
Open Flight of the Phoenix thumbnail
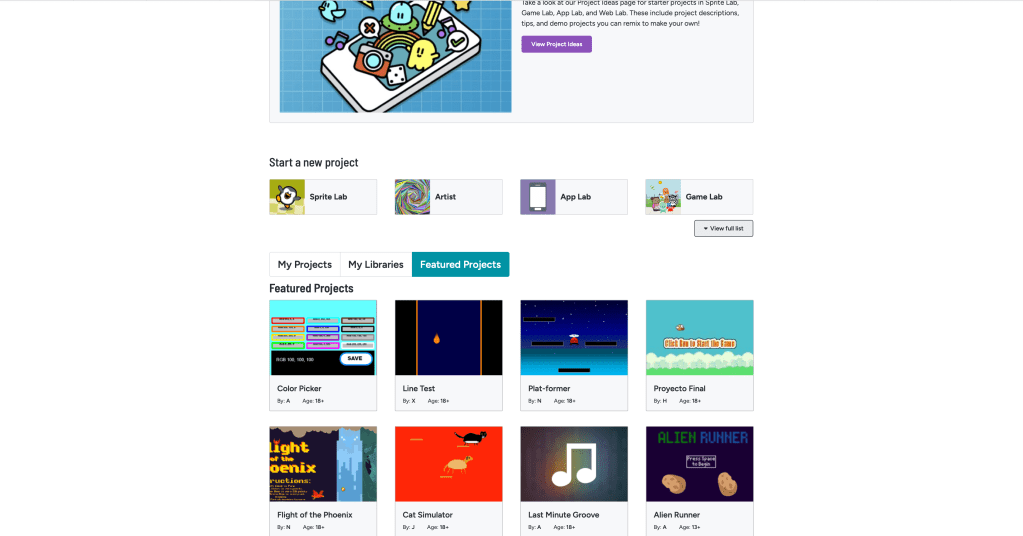(x=323, y=464)
